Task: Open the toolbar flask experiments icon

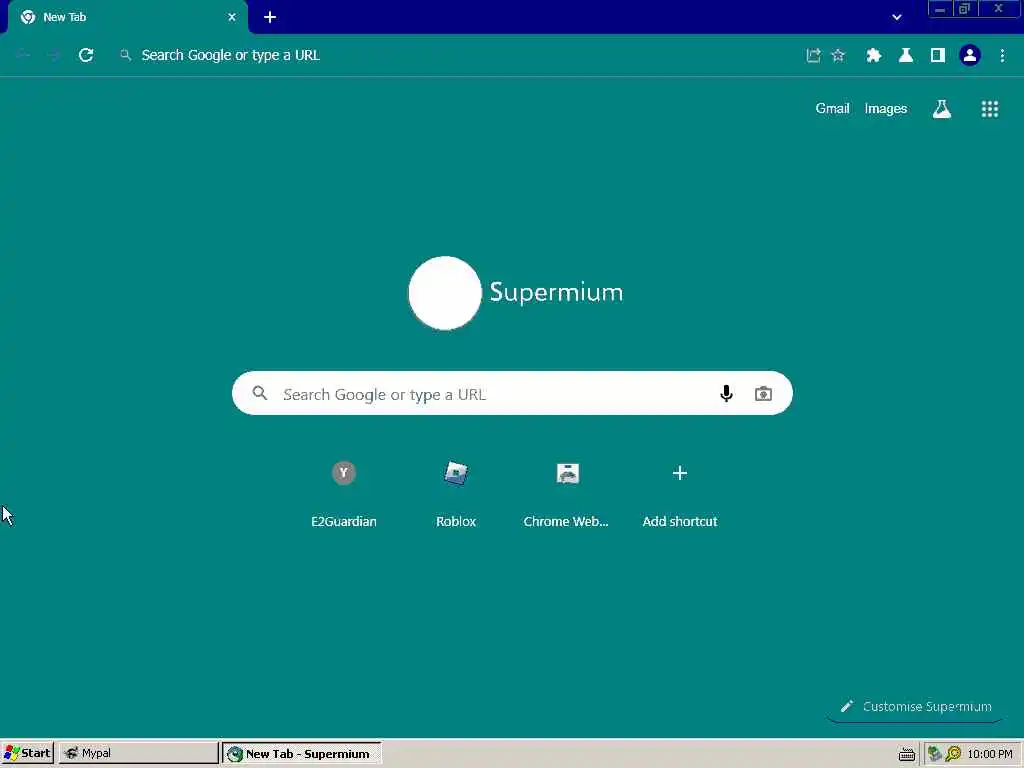Action: [x=906, y=56]
